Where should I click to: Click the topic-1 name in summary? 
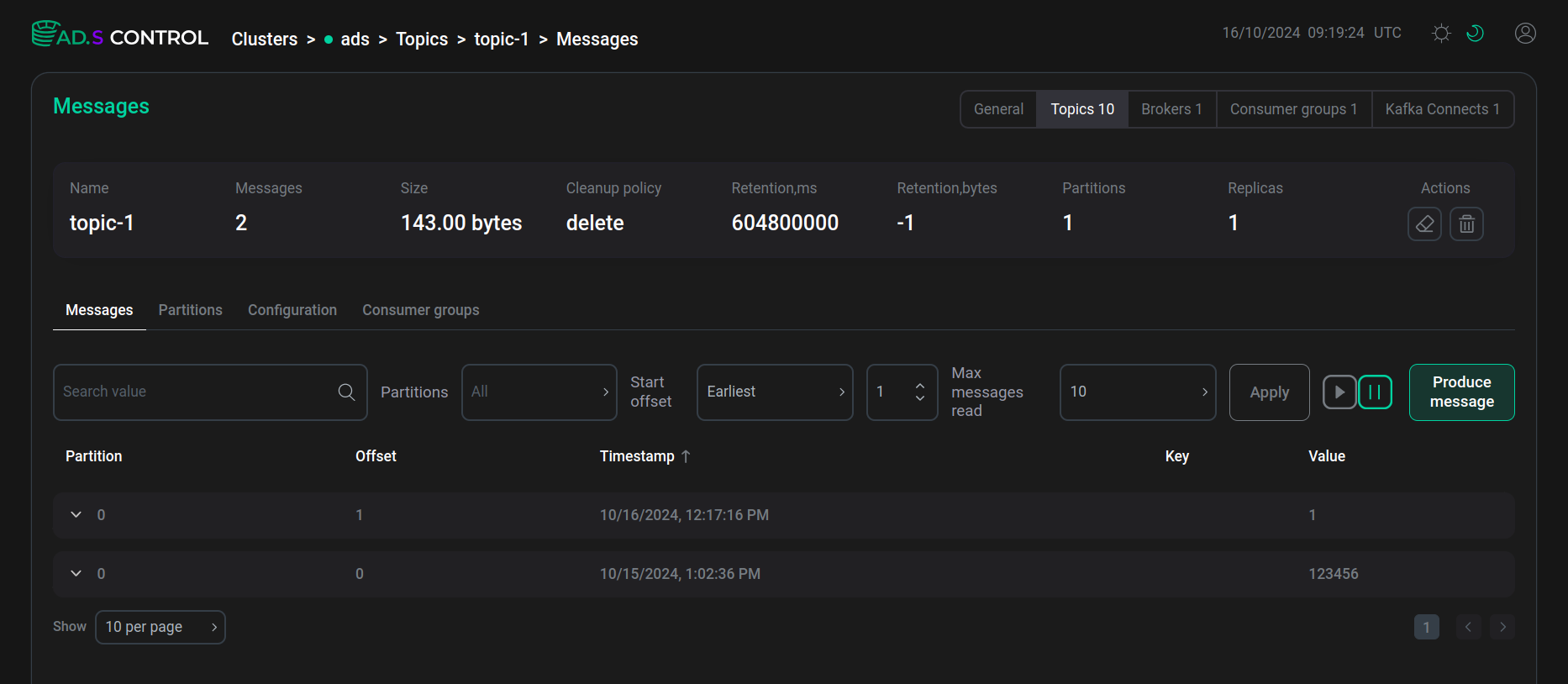click(102, 223)
